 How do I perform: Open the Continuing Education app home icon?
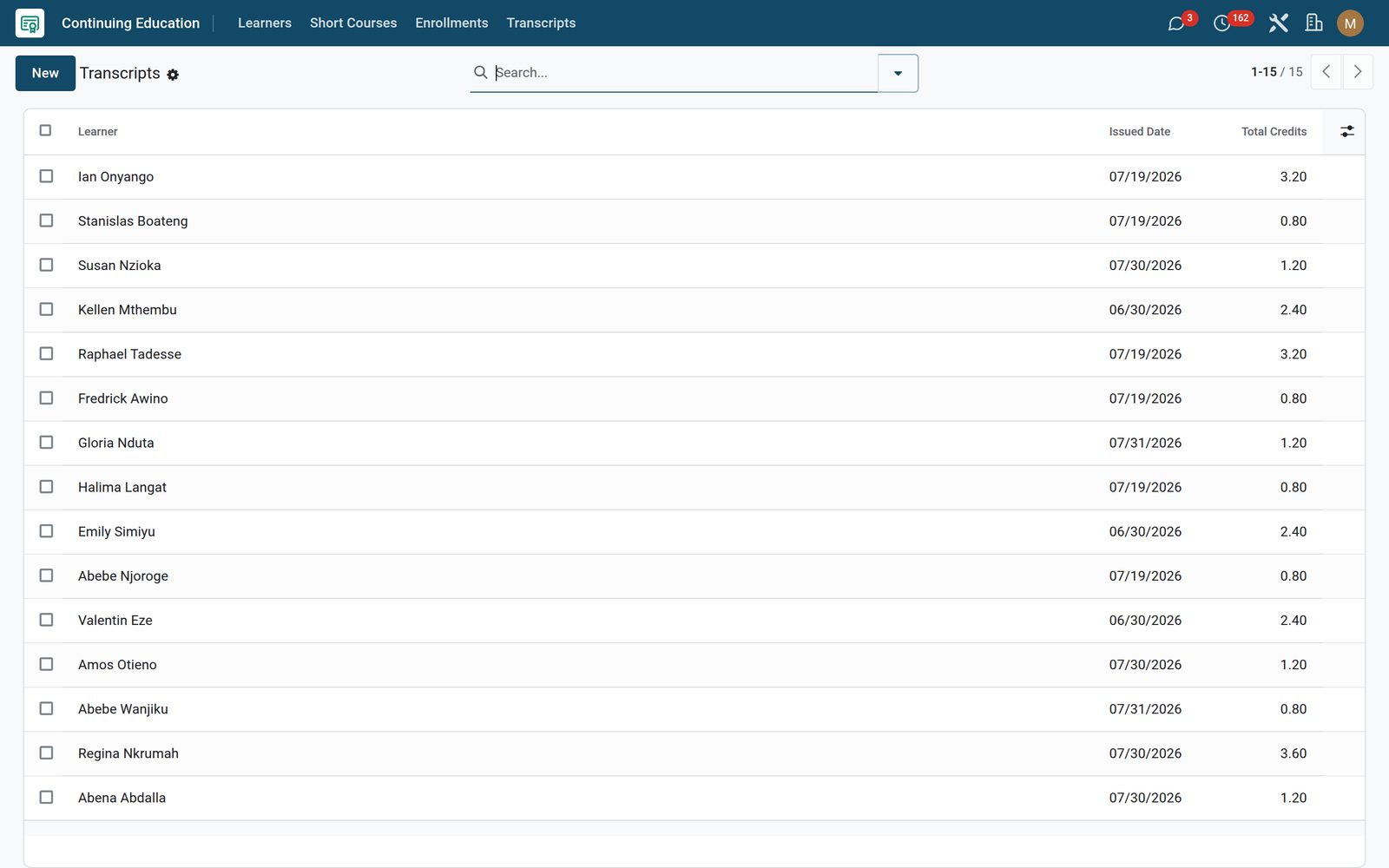(x=30, y=23)
